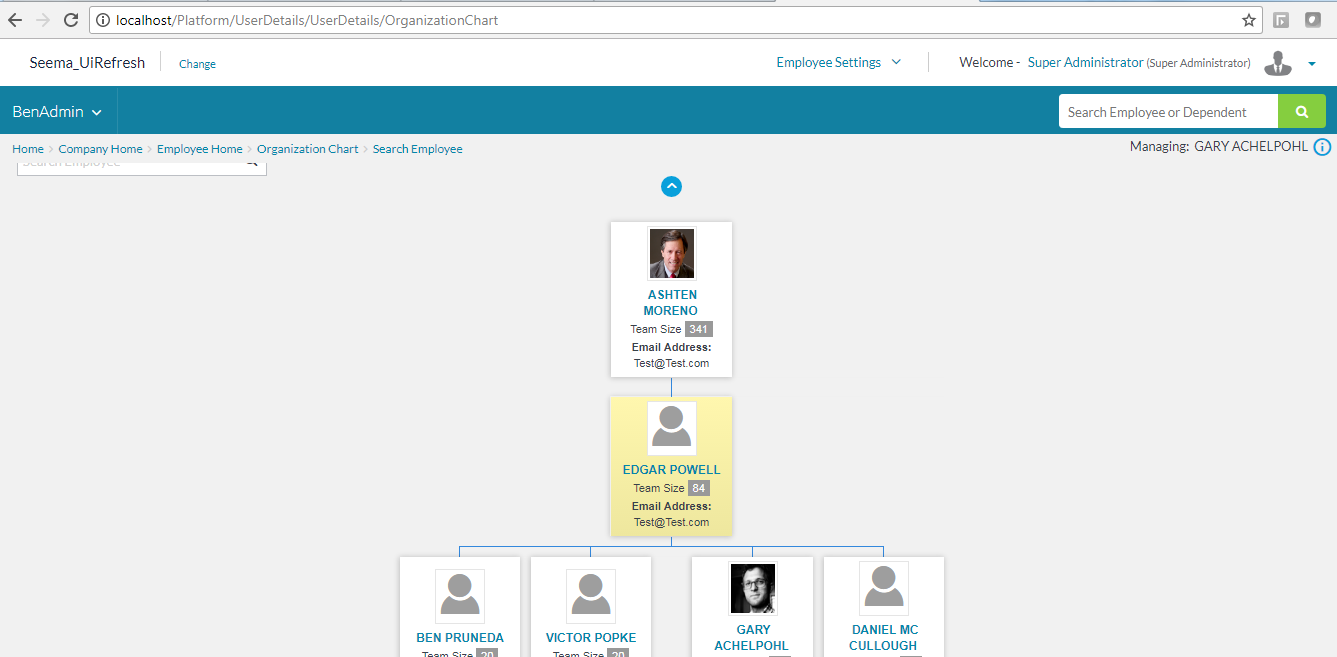This screenshot has height=657, width=1337.
Task: Open Employee Settings dropdown
Action: point(838,62)
